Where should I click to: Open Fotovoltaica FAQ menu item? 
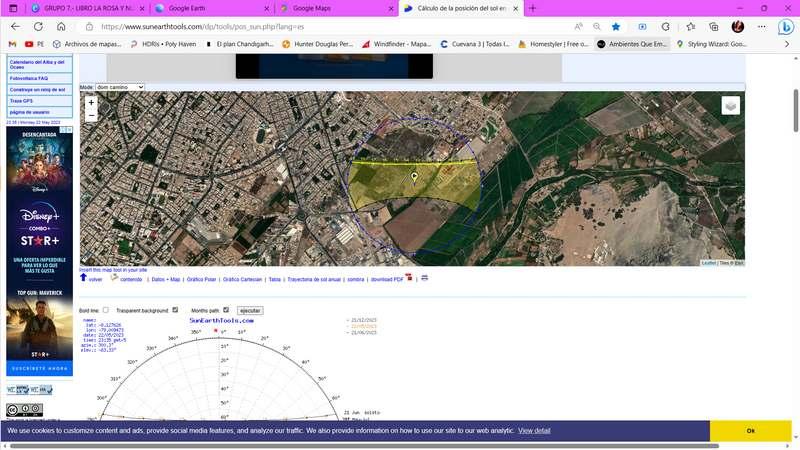(40, 79)
